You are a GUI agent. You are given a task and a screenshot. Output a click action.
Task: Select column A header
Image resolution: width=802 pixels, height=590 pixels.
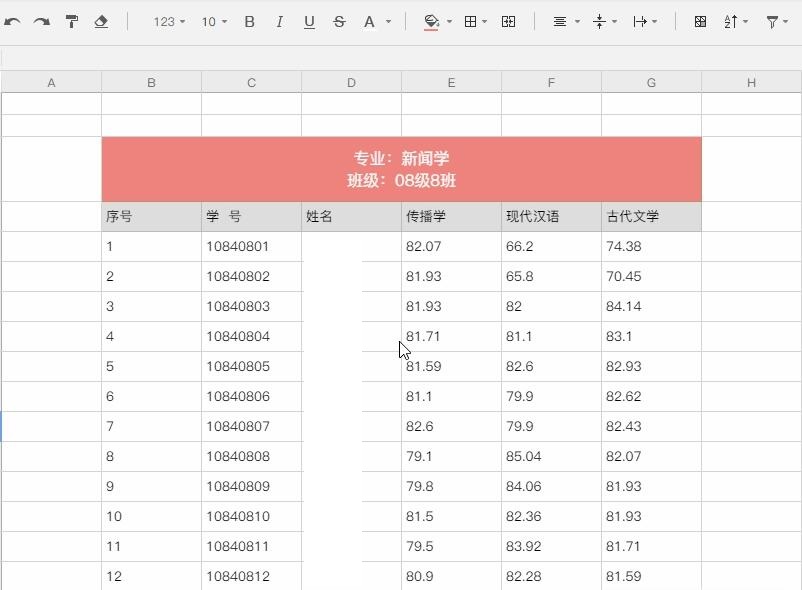point(51,82)
